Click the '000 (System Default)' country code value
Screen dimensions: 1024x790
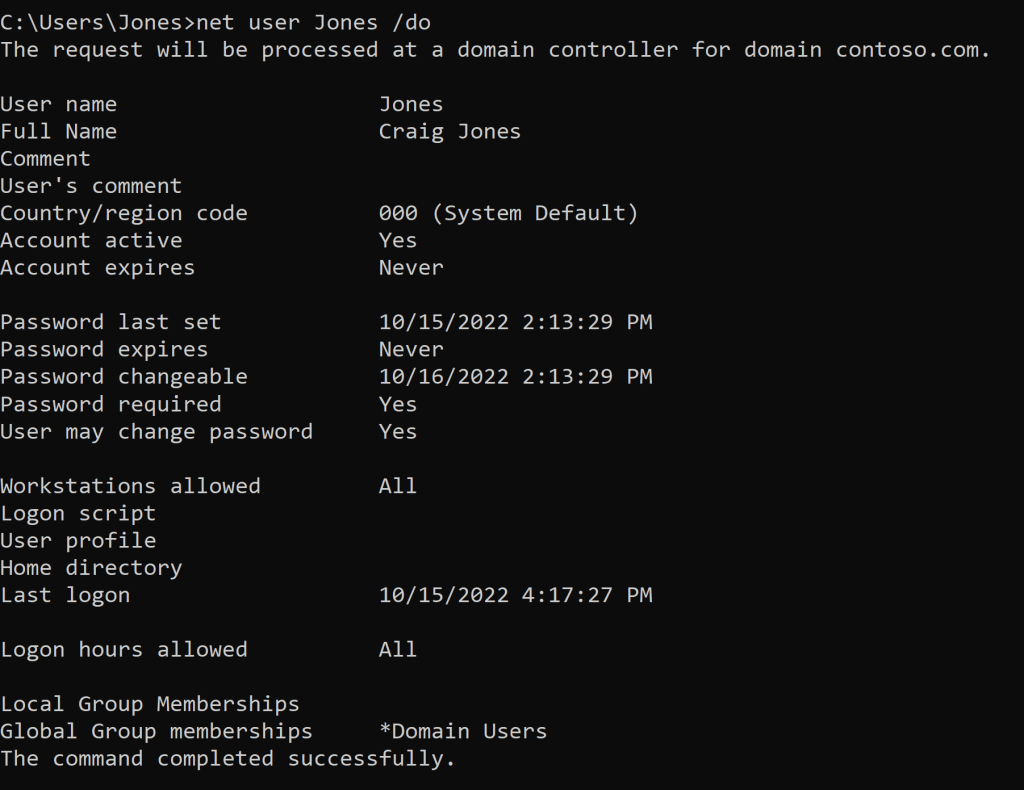click(508, 213)
